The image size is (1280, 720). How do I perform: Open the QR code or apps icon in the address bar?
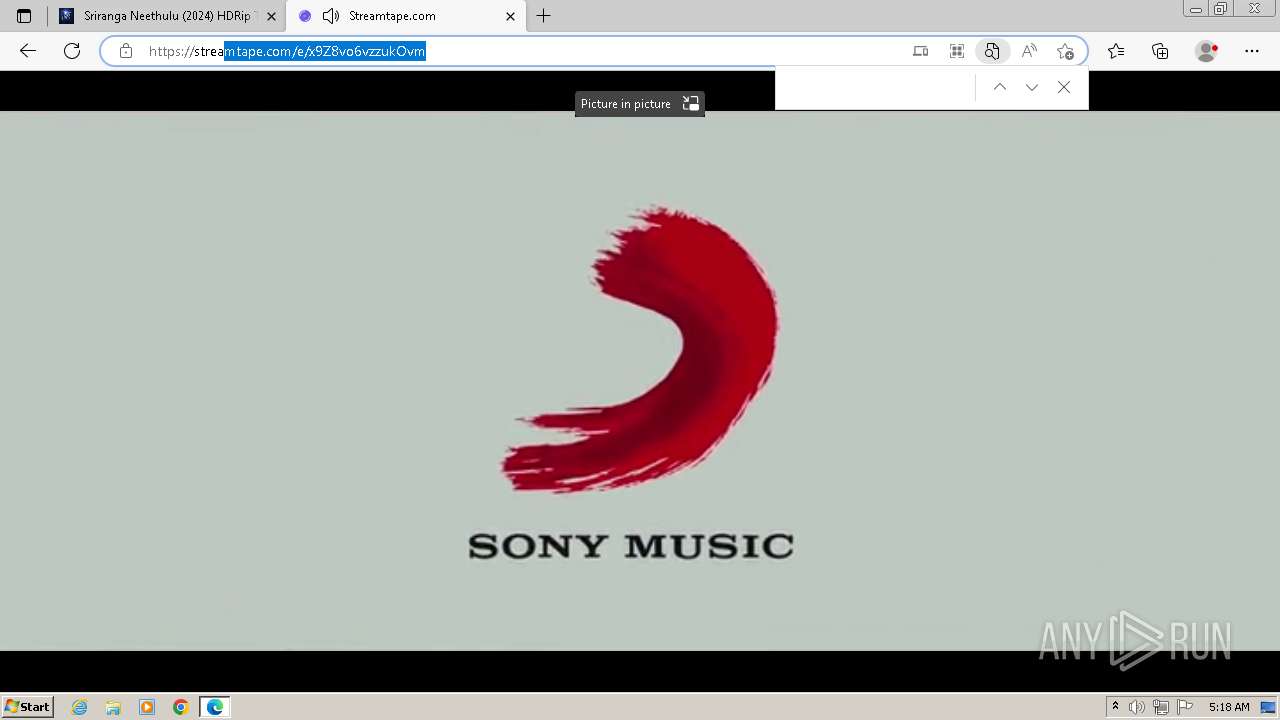(x=957, y=51)
